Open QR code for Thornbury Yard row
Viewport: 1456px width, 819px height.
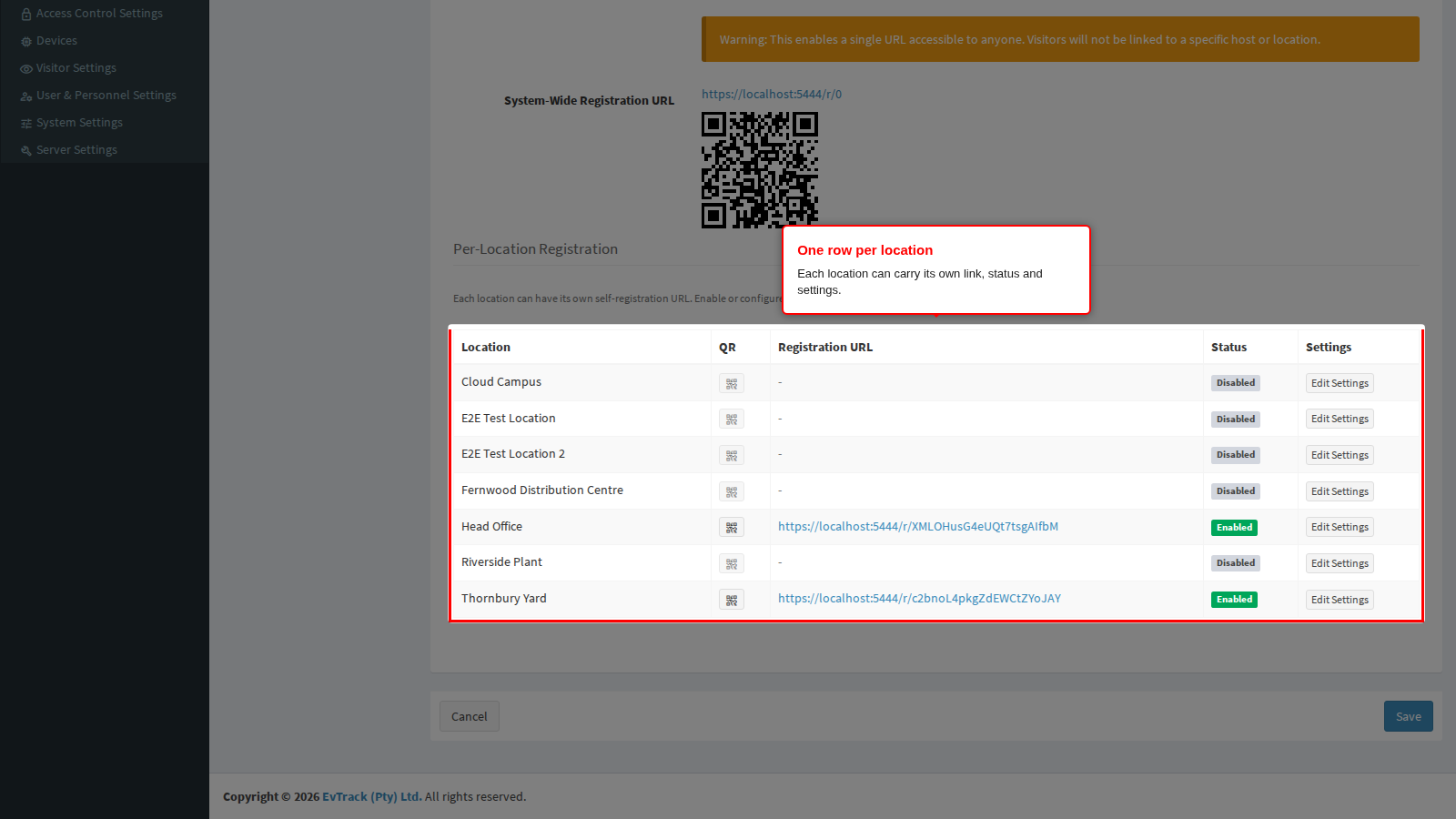[x=732, y=600]
